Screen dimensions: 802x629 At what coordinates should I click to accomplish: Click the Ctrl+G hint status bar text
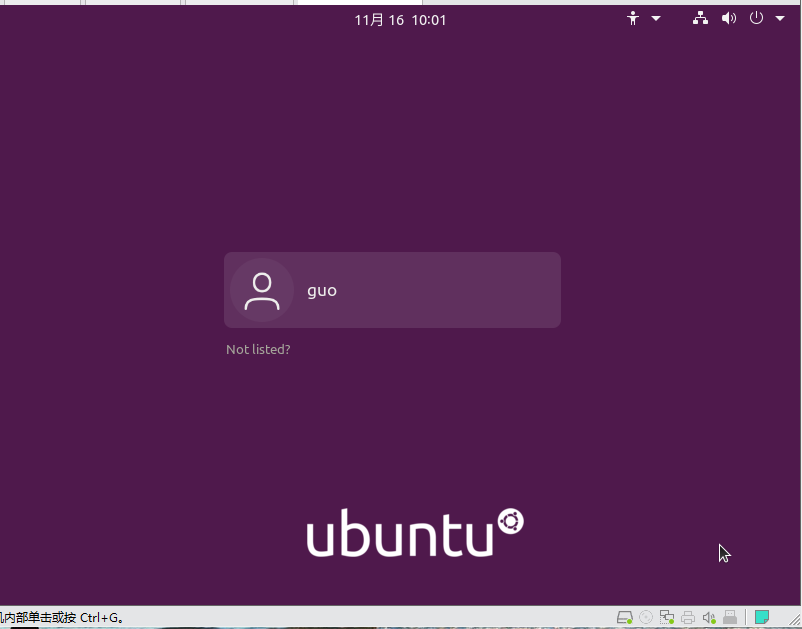point(61,618)
